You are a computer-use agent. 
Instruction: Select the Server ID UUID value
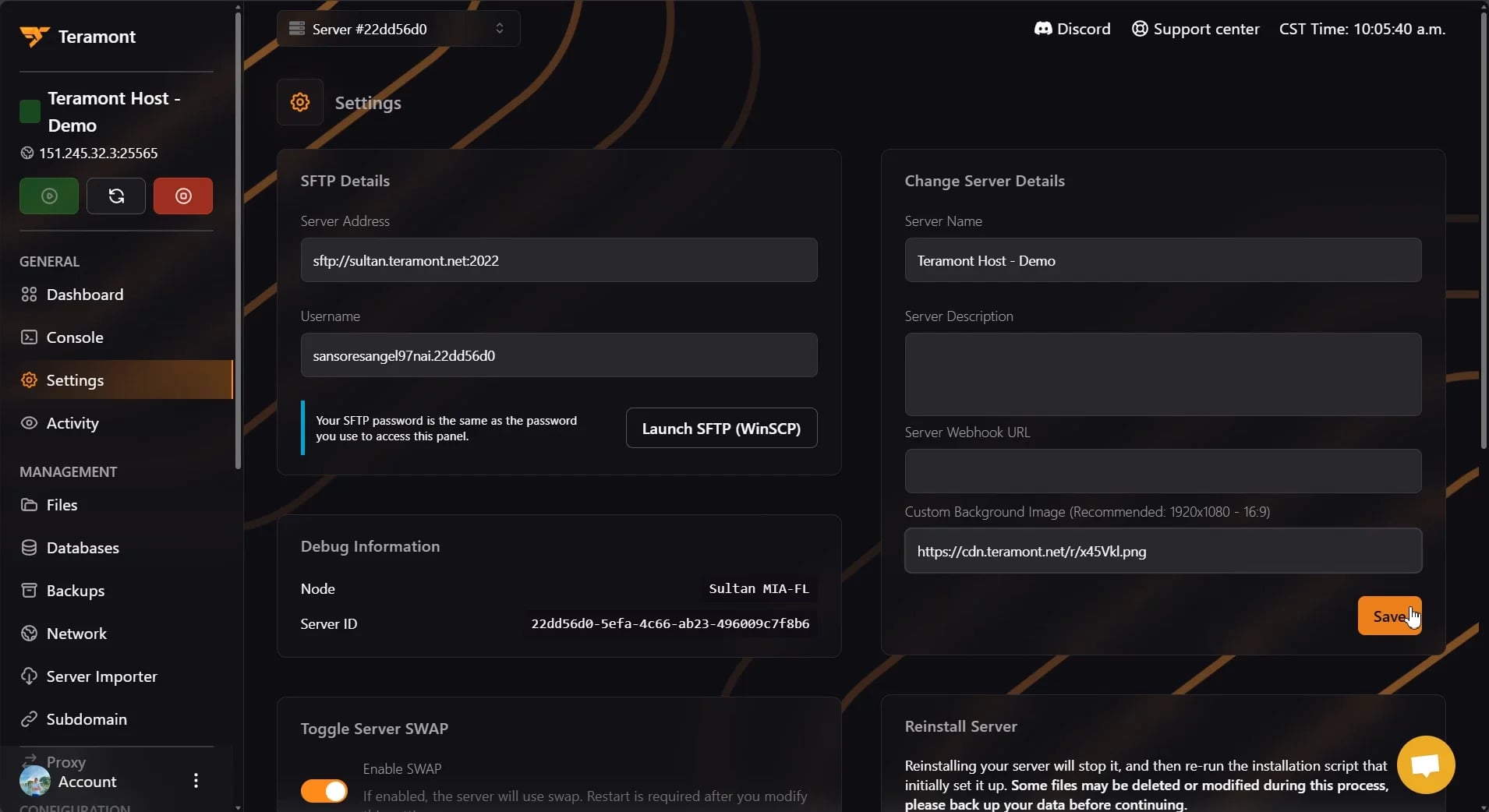670,623
